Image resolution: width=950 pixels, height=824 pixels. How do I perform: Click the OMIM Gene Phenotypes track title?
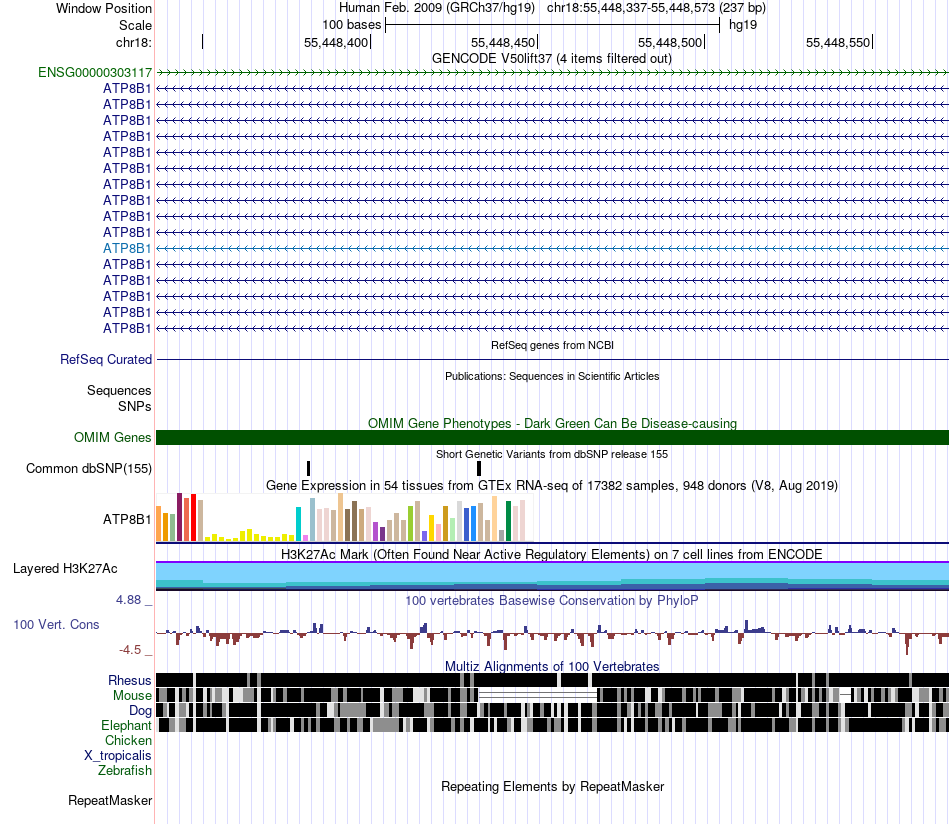(552, 424)
